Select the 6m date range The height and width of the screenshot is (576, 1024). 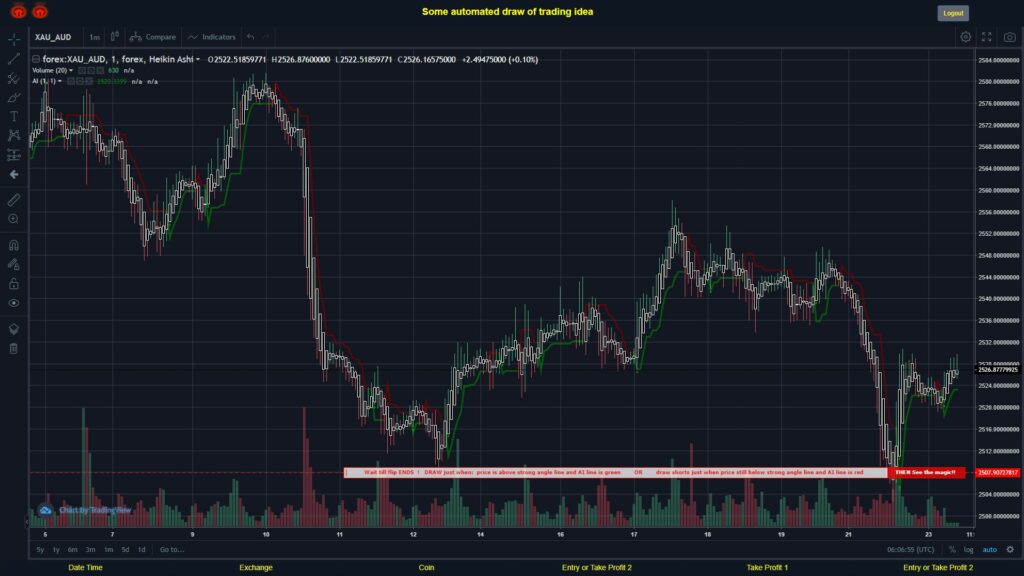point(72,550)
